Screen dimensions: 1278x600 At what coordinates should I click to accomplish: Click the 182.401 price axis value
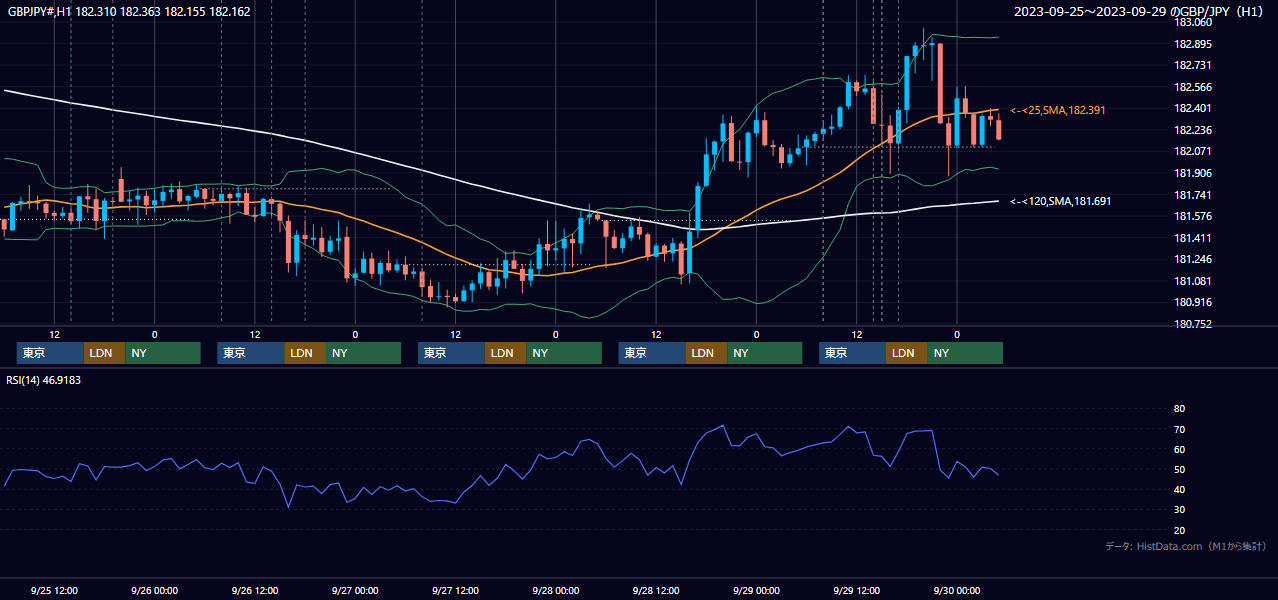pos(1192,108)
